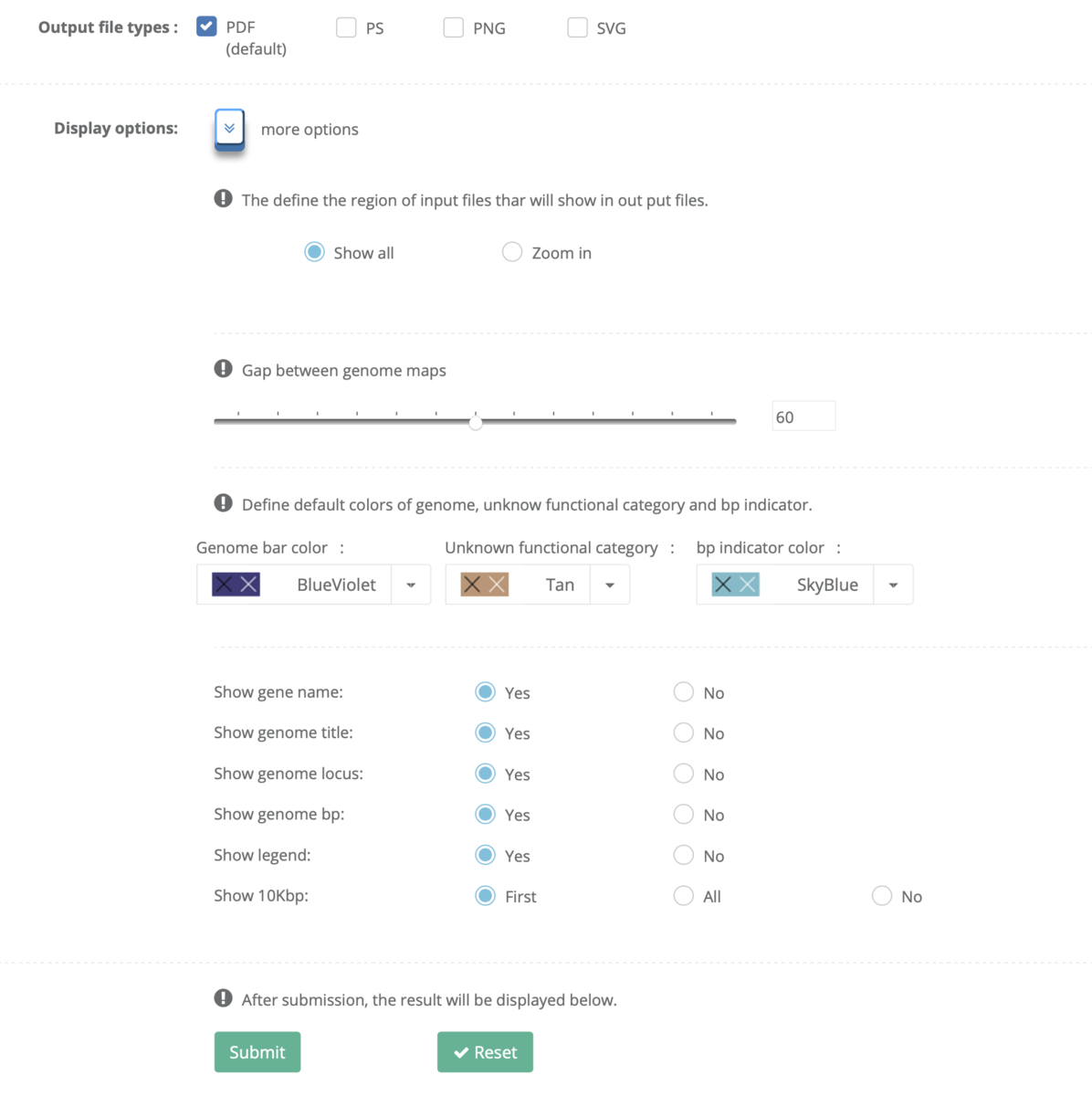Set Show gene name to No
The width and height of the screenshot is (1092, 1096).
tap(683, 692)
